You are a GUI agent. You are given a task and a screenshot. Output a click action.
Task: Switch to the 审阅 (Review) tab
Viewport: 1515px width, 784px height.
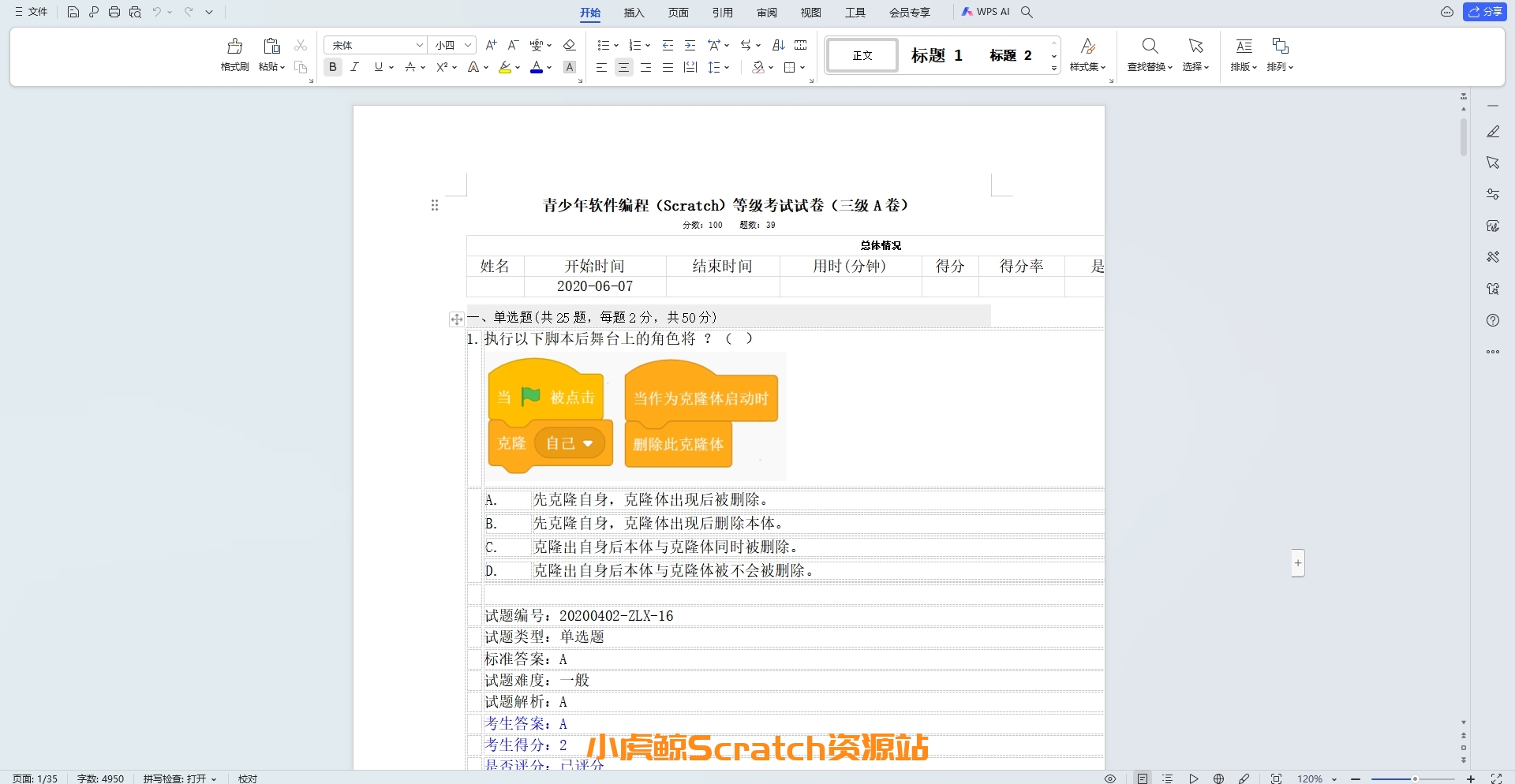tap(767, 13)
